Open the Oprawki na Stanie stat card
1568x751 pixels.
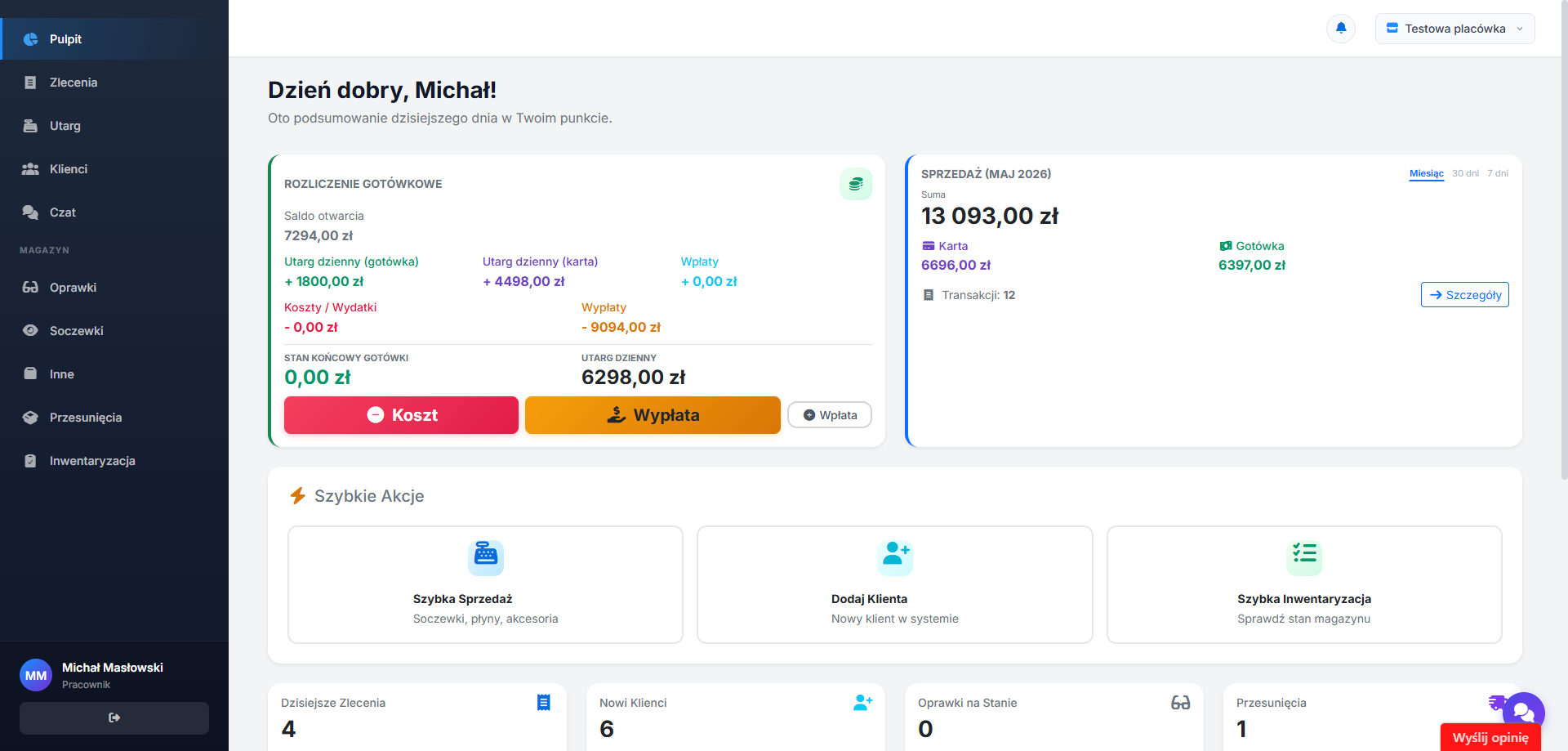tap(1054, 717)
